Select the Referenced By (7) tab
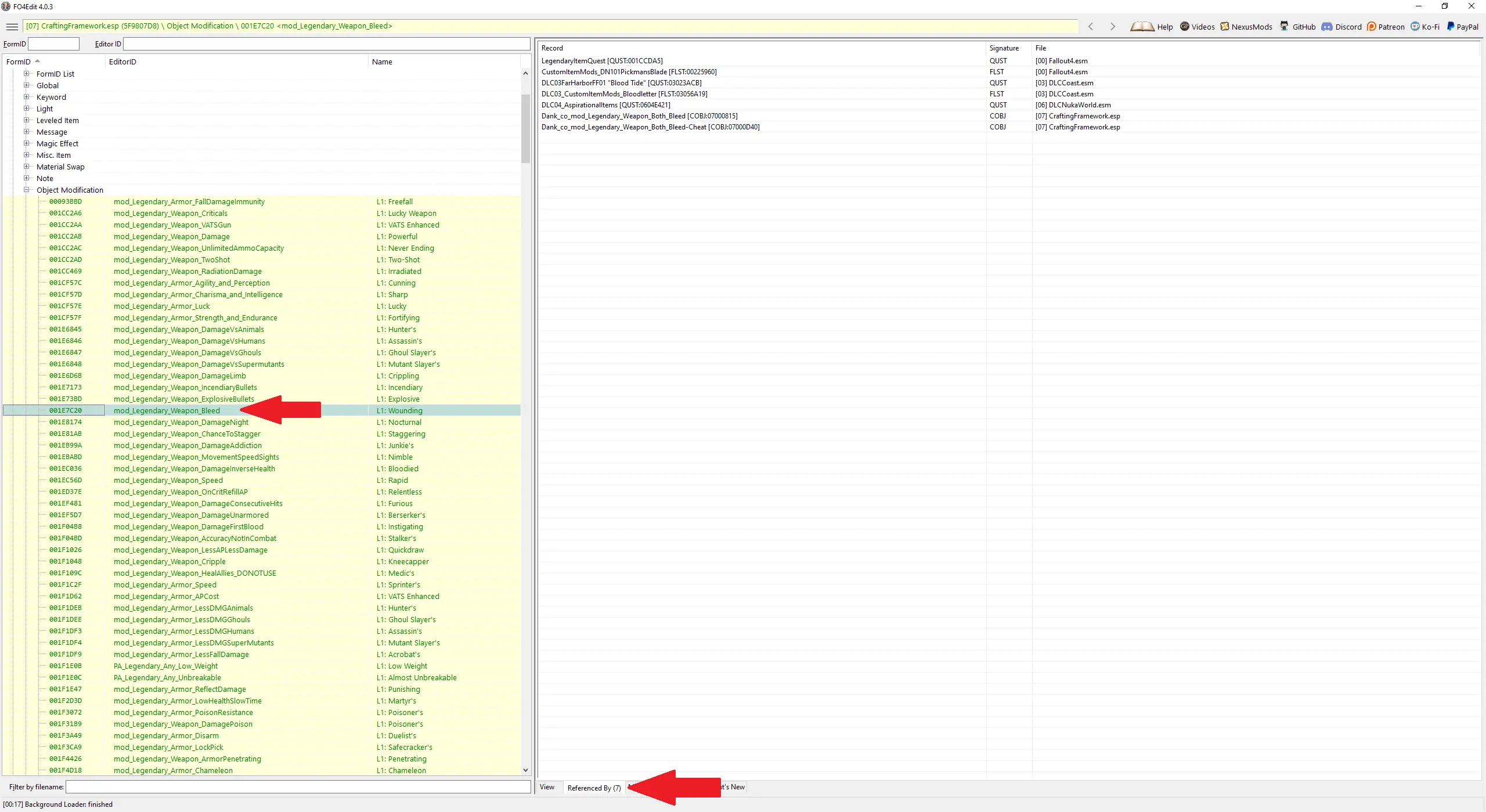 (594, 788)
